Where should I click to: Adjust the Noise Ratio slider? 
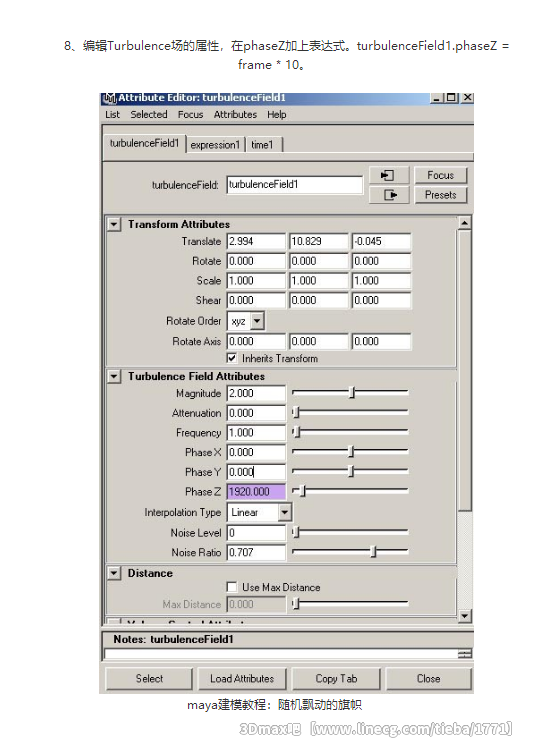pos(374,551)
